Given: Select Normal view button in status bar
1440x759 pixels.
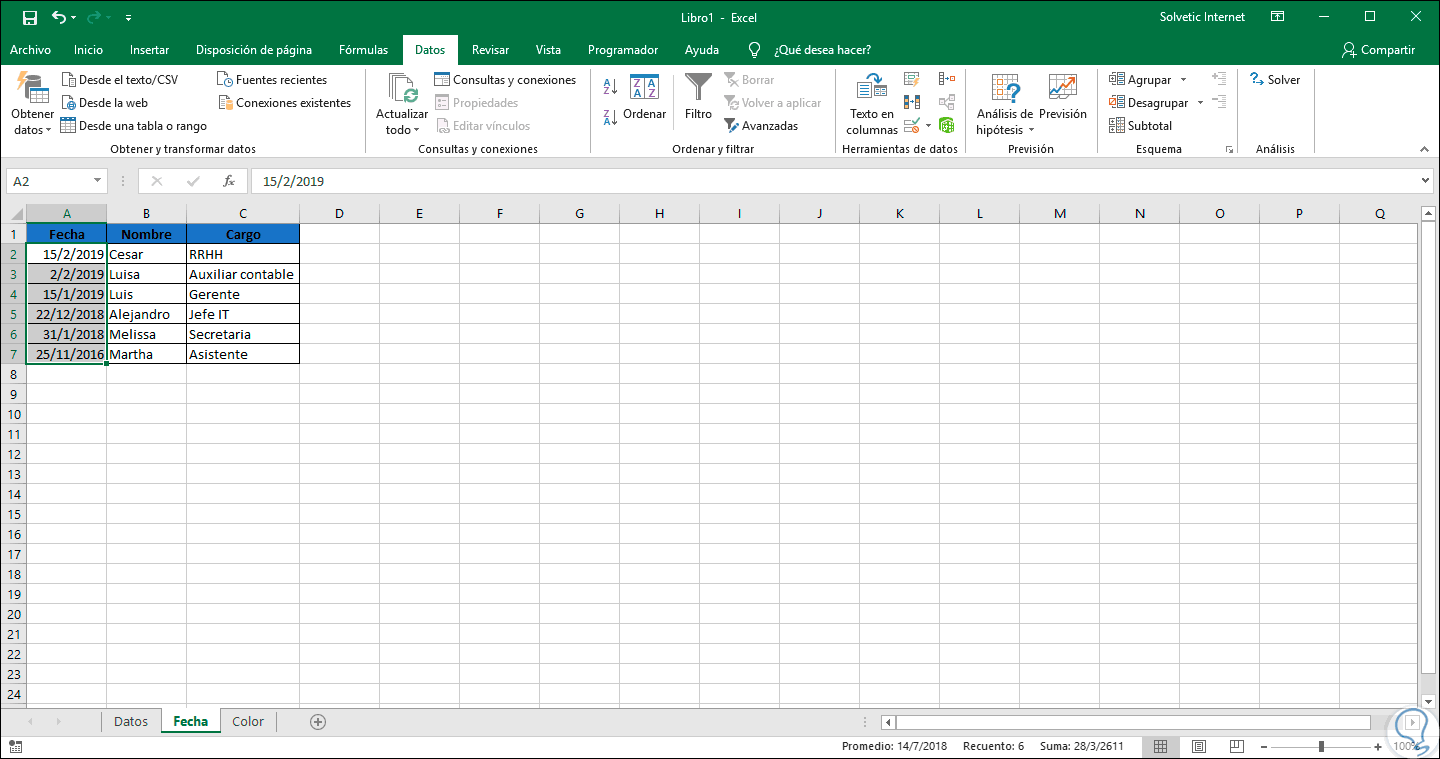Looking at the screenshot, I should coord(1161,746).
